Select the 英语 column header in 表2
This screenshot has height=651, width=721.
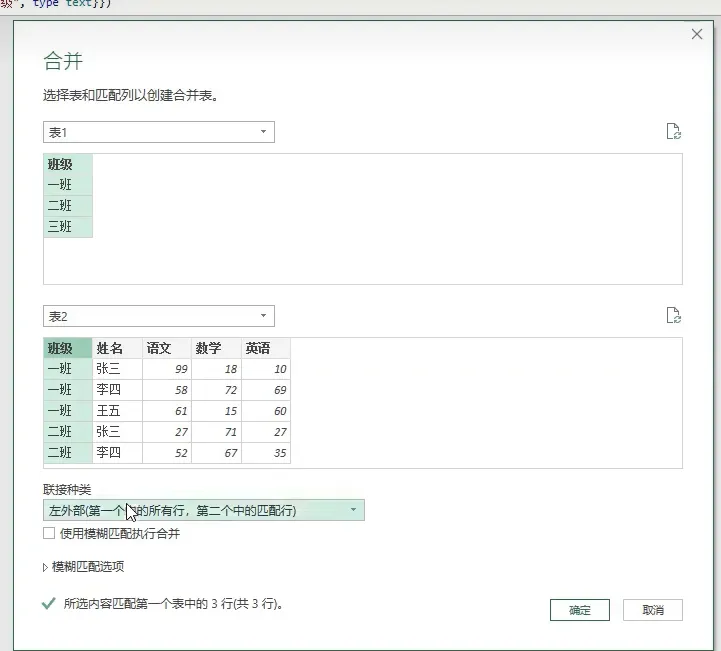266,348
